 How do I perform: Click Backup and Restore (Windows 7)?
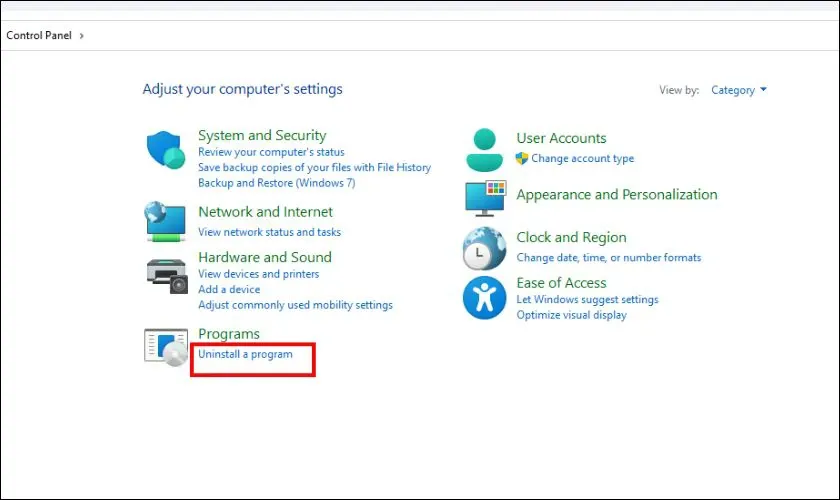click(276, 183)
